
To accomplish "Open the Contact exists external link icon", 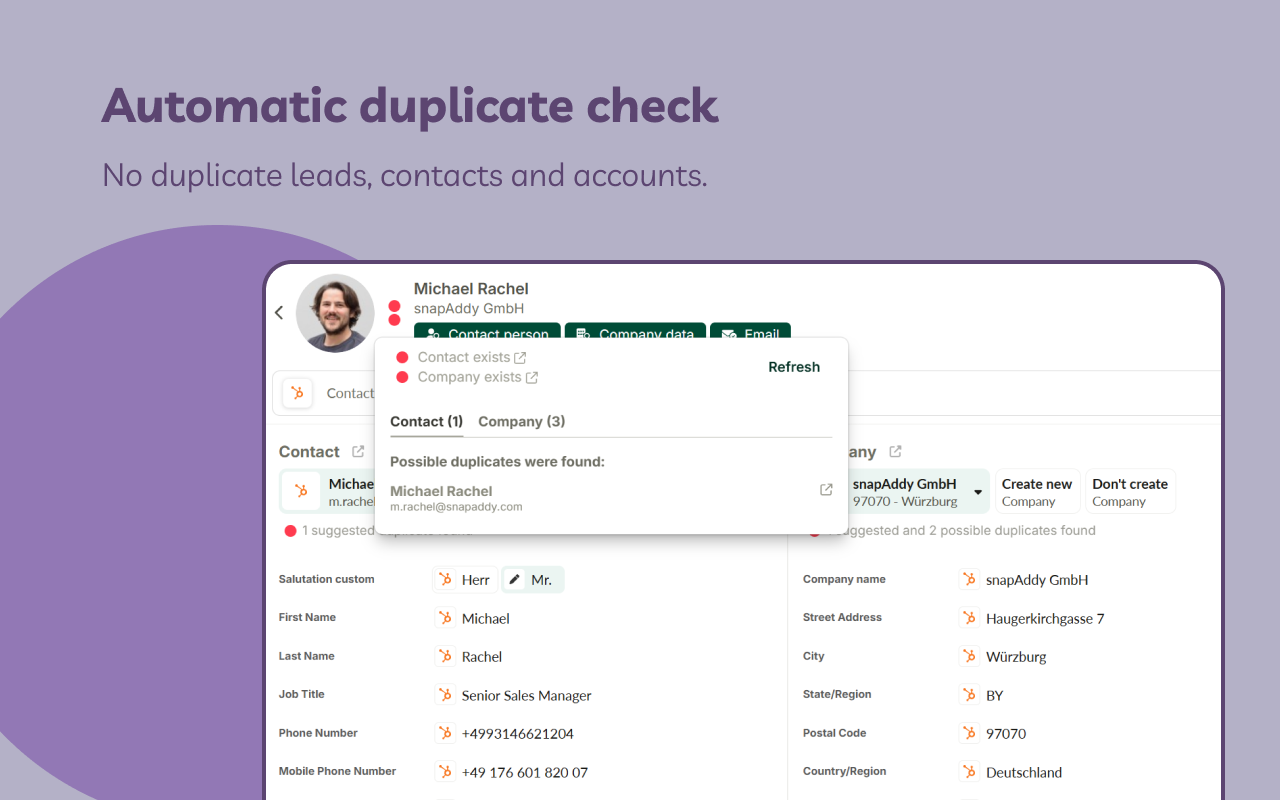I will 520,357.
